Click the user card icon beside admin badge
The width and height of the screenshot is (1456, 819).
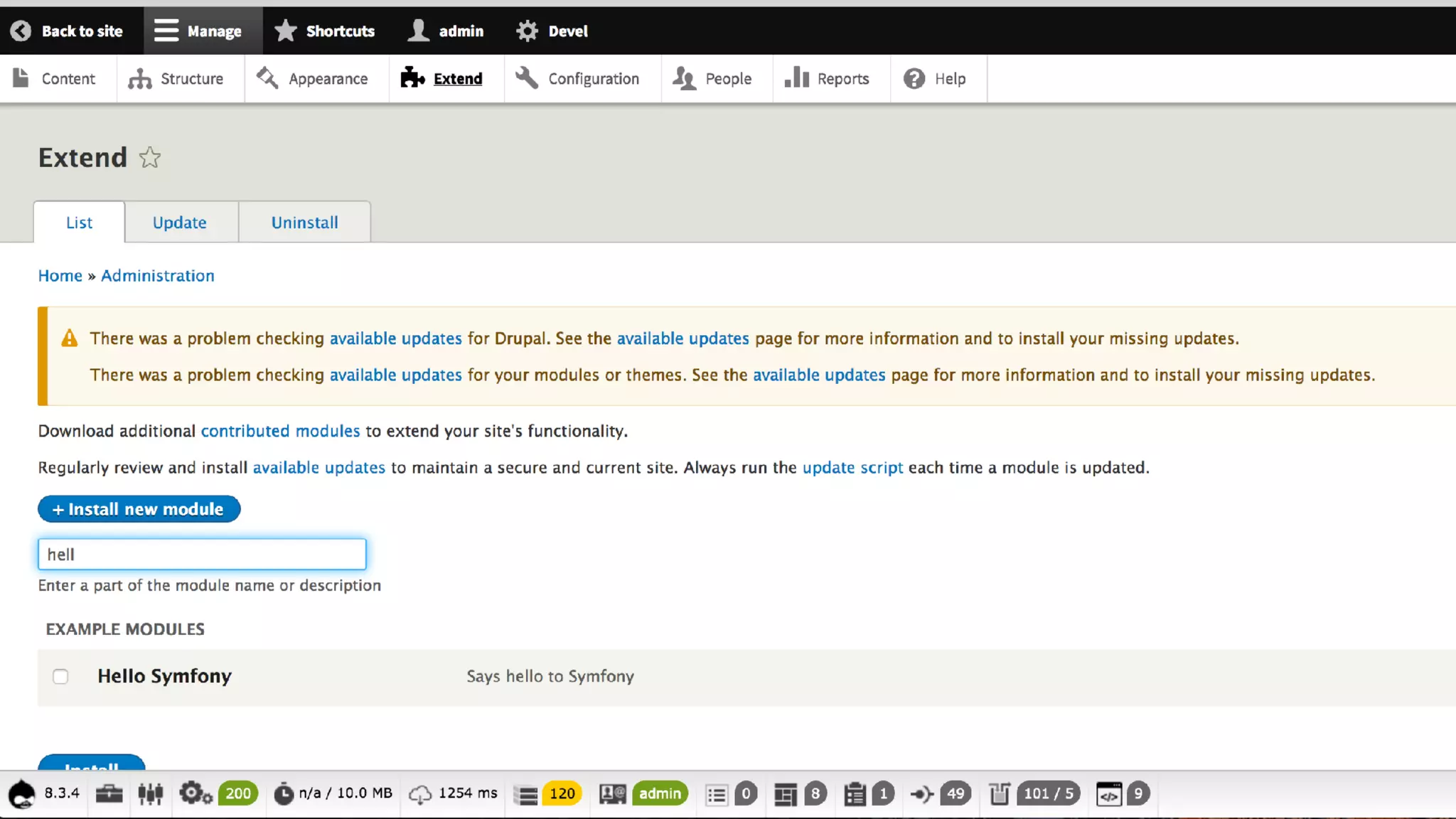coord(612,793)
